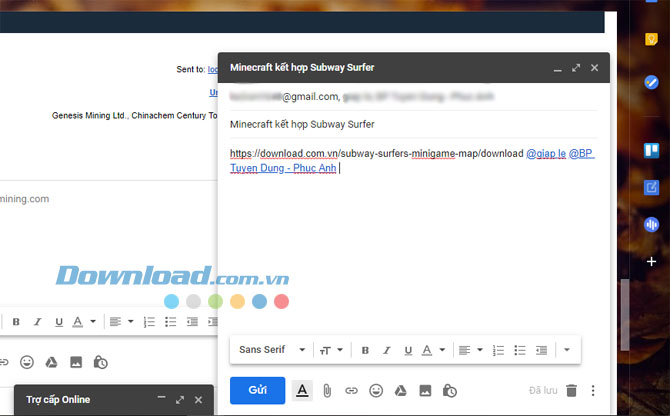
Task: Open Trello add-on in side panel
Action: point(651,150)
